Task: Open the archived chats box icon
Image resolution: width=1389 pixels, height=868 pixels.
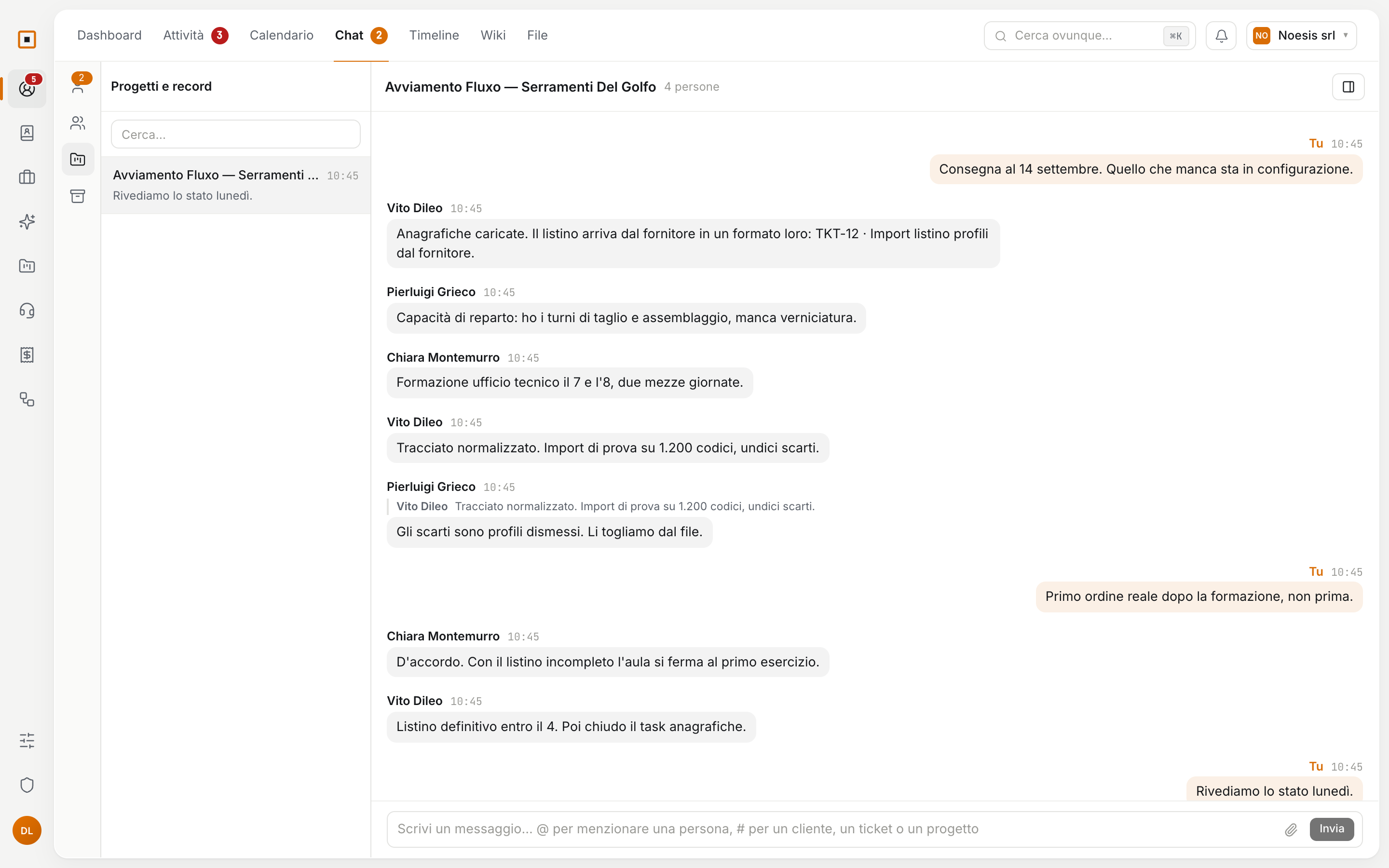Action: coord(78,196)
